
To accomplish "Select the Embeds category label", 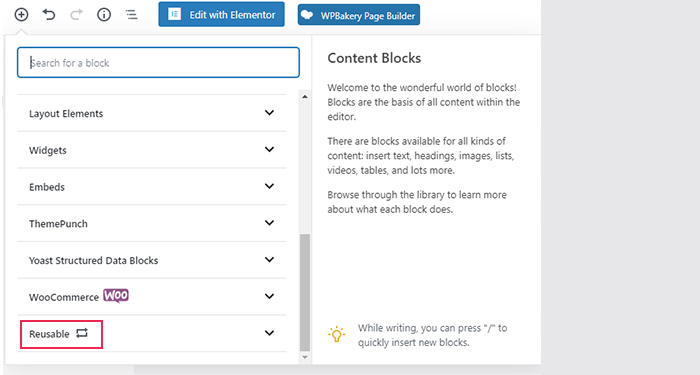I will pos(47,187).
